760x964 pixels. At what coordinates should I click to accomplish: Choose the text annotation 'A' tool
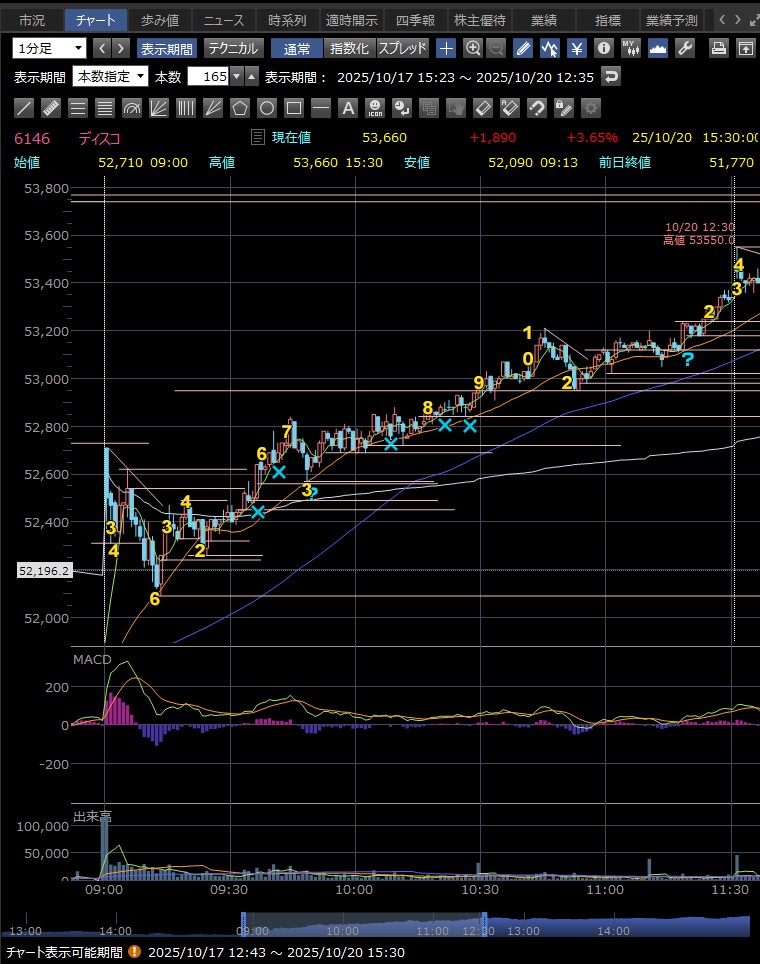pyautogui.click(x=347, y=108)
